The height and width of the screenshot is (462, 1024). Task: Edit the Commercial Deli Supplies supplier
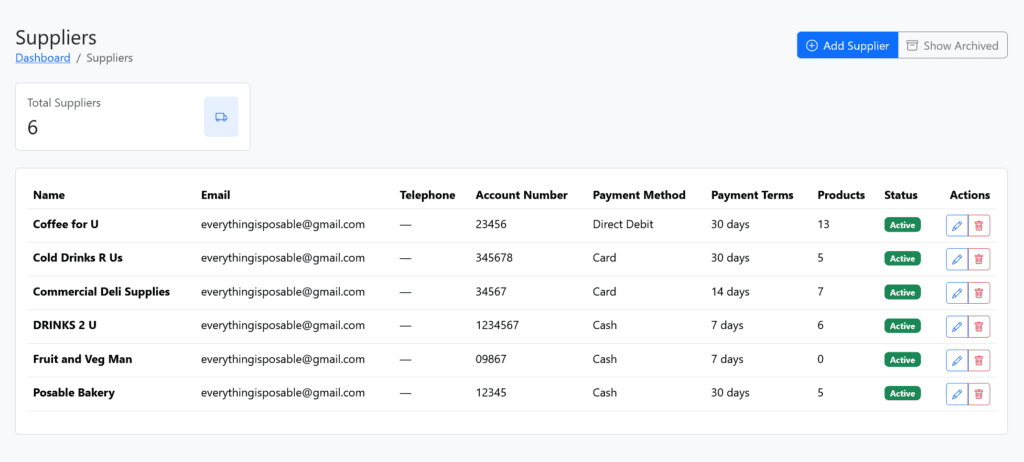957,293
